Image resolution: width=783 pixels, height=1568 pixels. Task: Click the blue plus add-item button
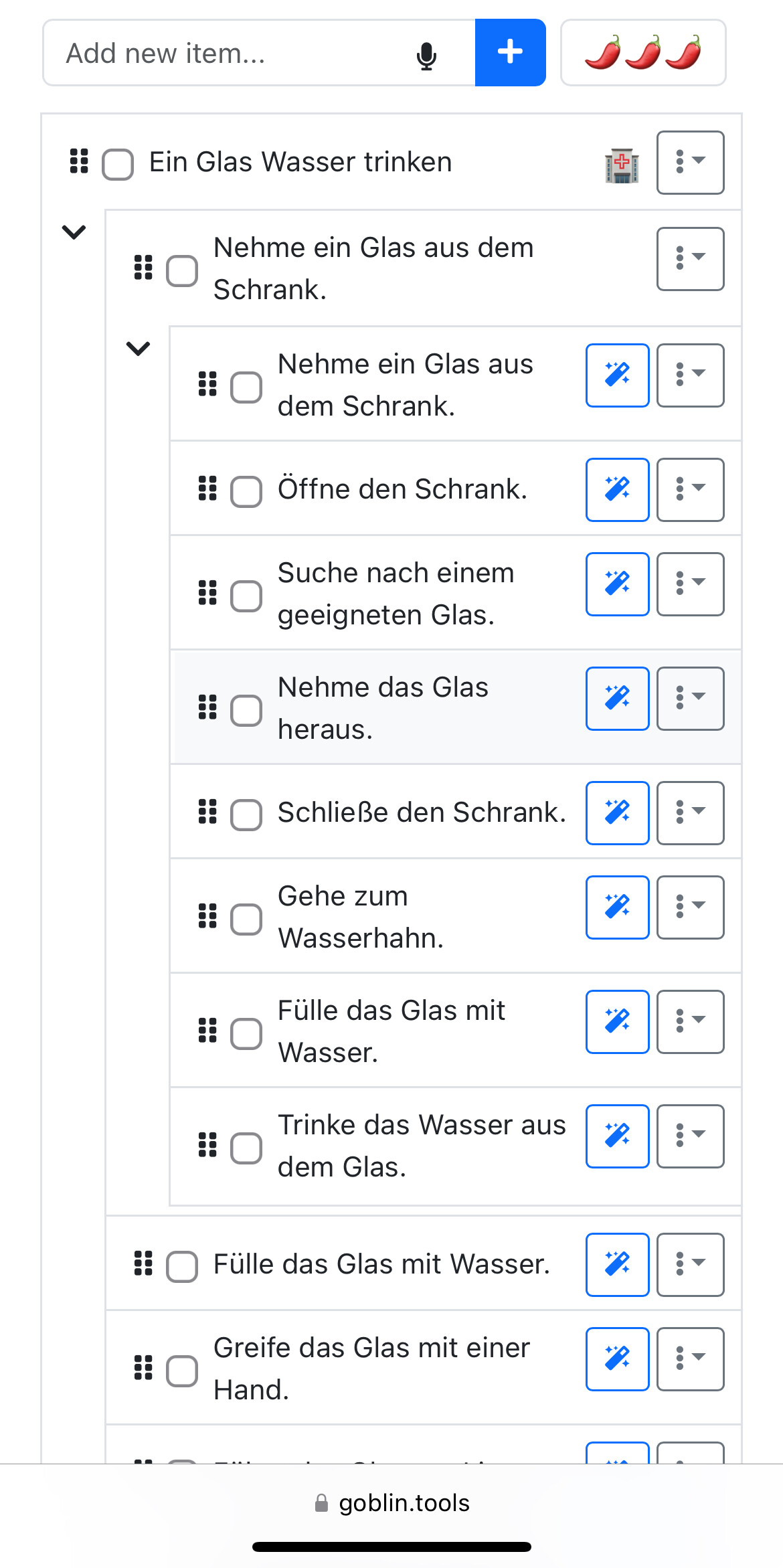tap(510, 52)
